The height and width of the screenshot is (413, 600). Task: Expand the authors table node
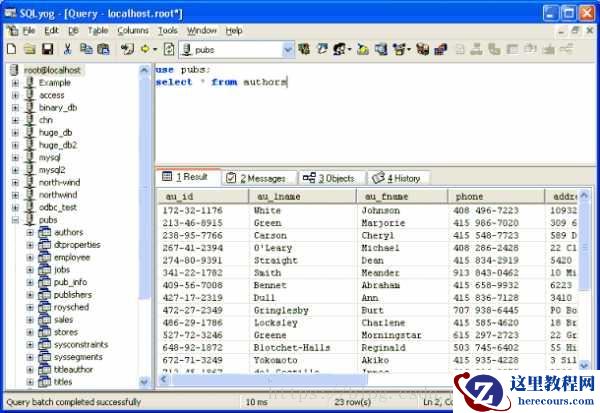[30, 232]
